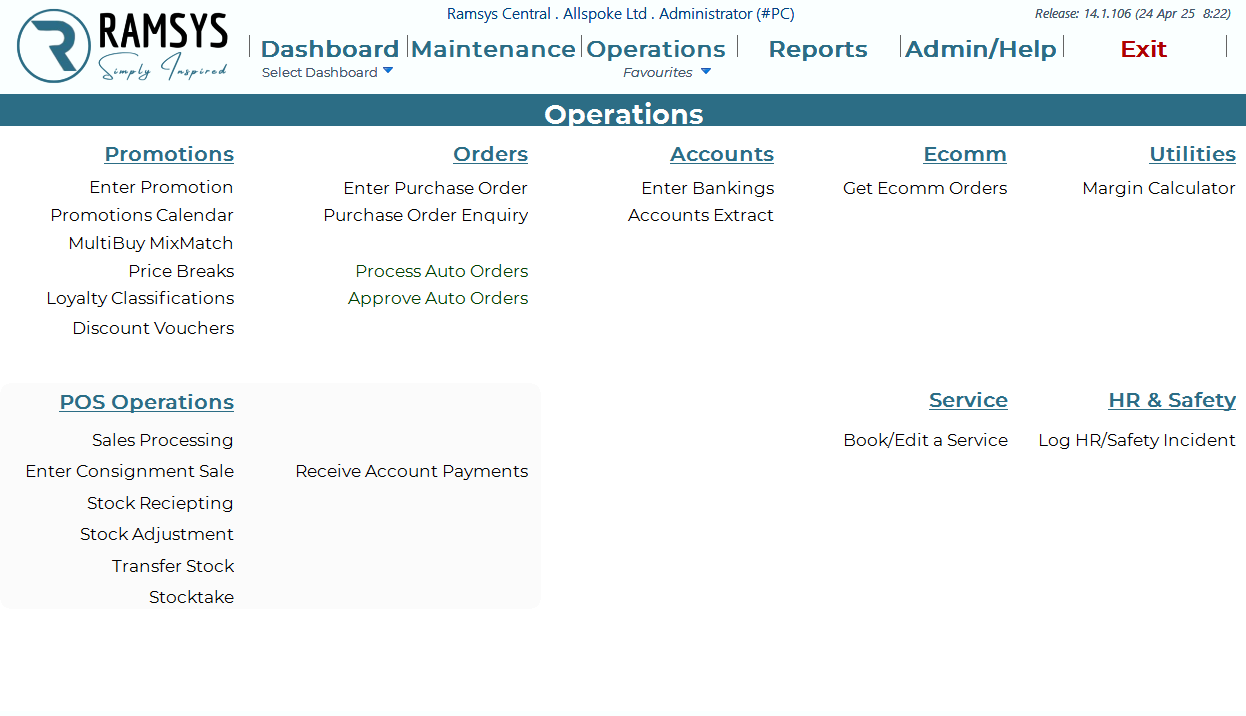Screen dimensions: 1246x716
Task: Open Enter Purchase Order
Action: coord(435,188)
